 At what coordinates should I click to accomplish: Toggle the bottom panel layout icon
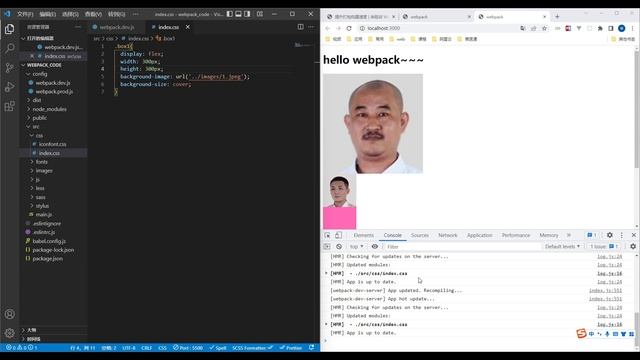(x=238, y=14)
